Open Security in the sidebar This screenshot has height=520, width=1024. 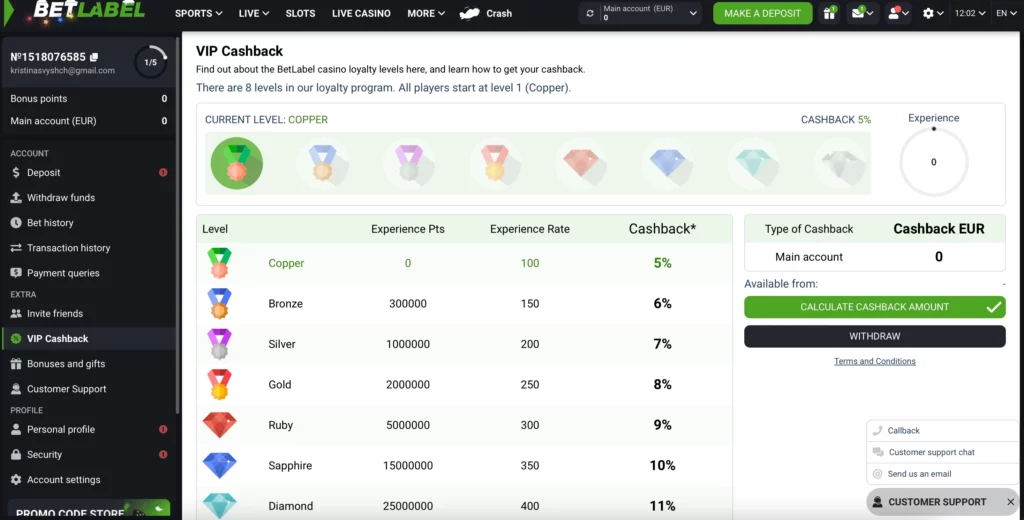coord(89,455)
